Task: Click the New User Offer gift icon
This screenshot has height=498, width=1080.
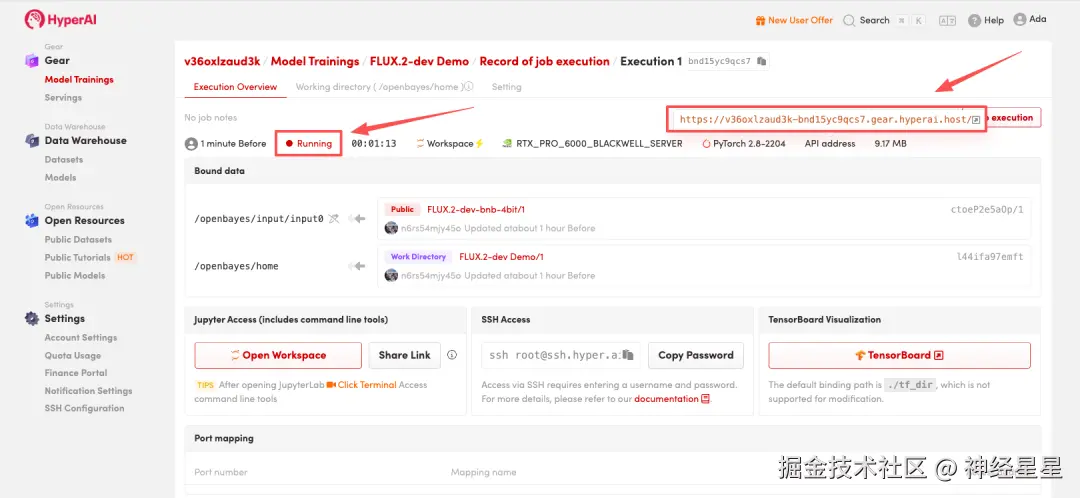Action: 760,21
